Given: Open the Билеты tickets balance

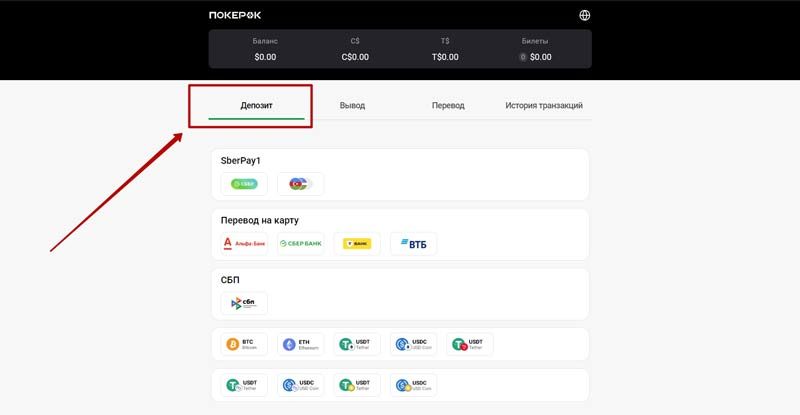Looking at the screenshot, I should (x=535, y=49).
